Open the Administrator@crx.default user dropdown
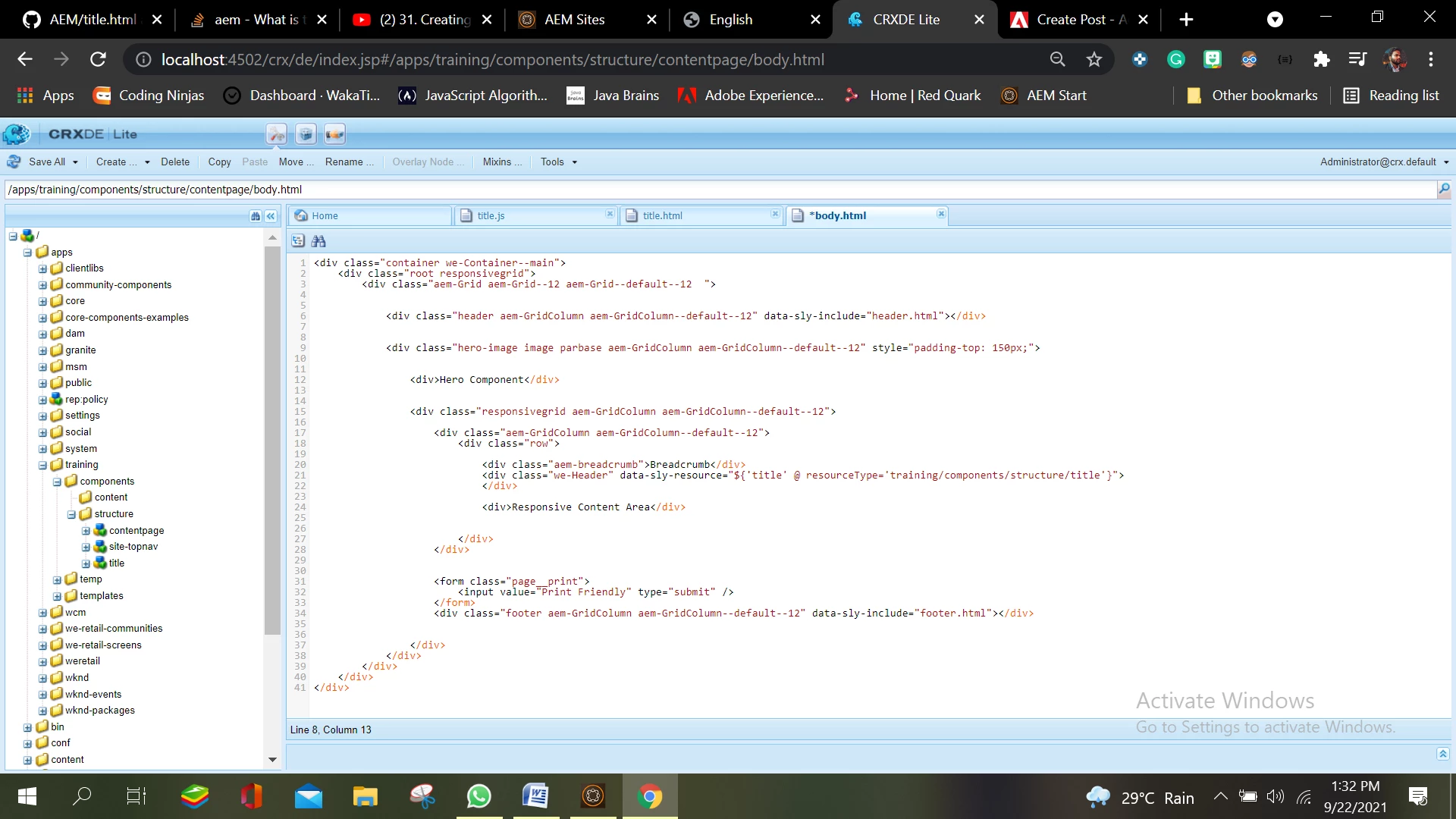The height and width of the screenshot is (819, 1456). [x=1384, y=162]
